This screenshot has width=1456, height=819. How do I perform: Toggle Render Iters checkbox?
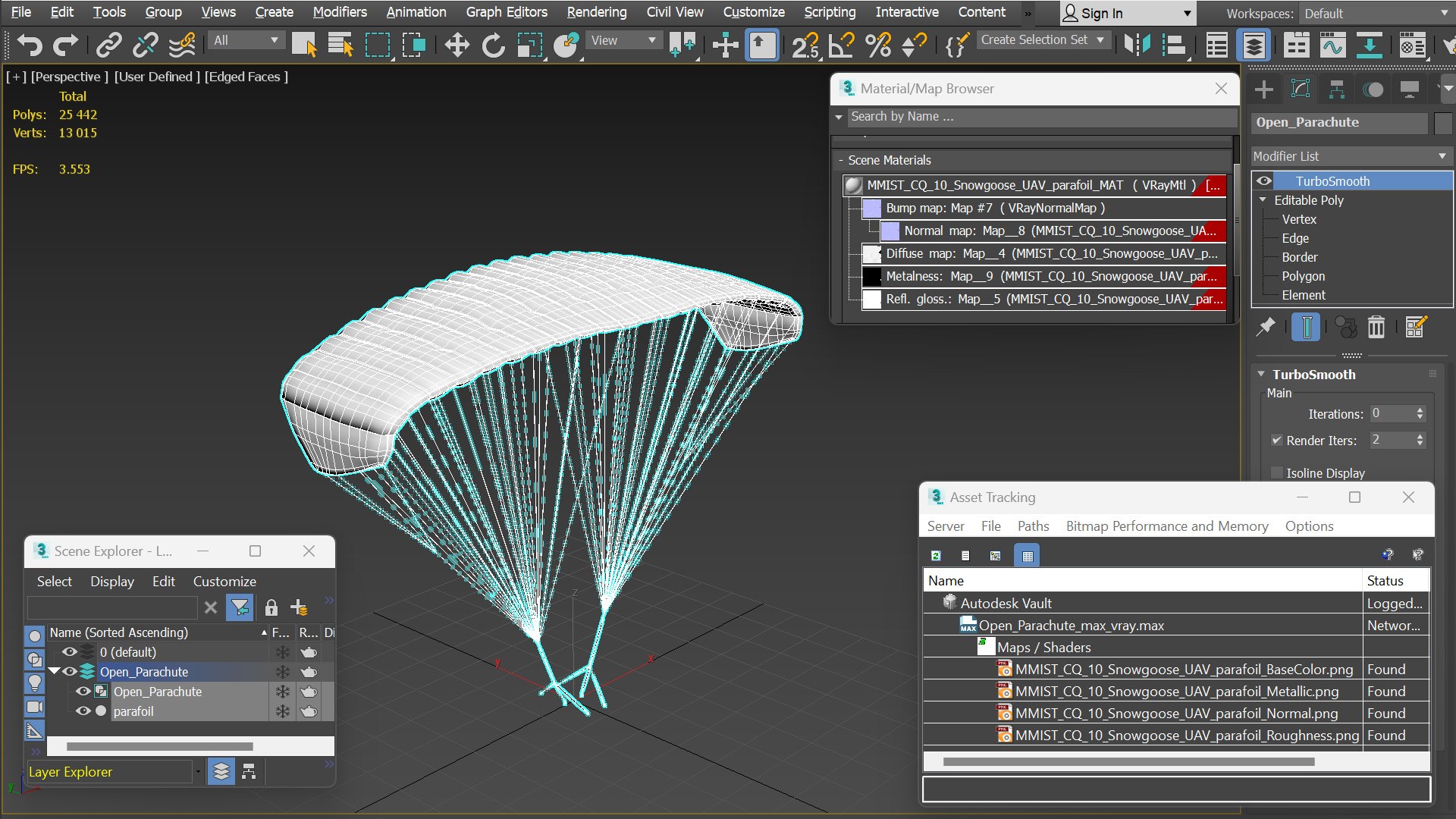point(1276,440)
